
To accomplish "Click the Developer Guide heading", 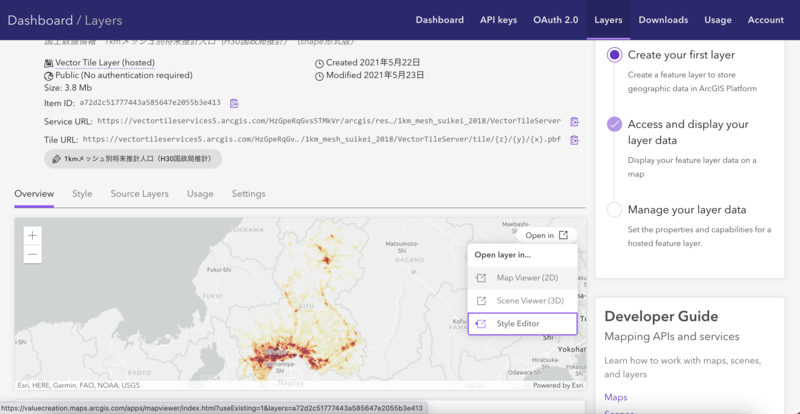I will (661, 316).
